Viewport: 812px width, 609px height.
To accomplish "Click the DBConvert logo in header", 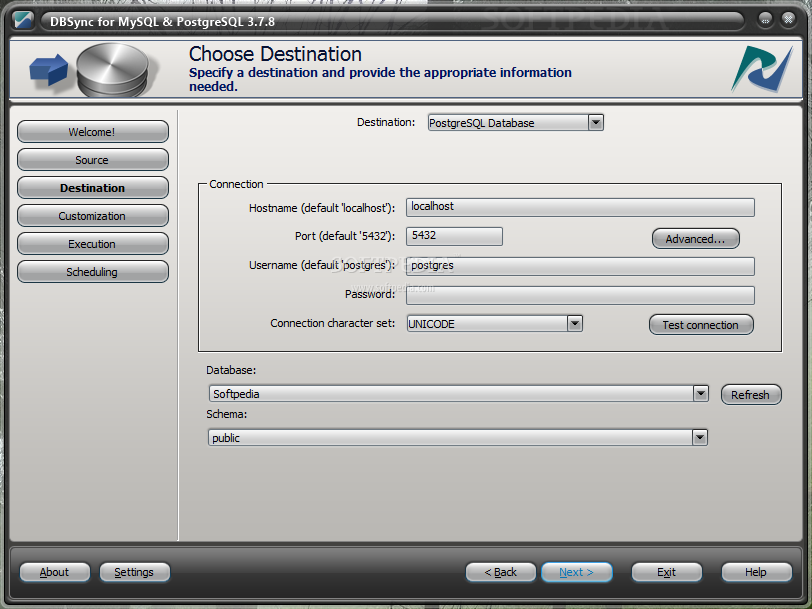I will [762, 69].
